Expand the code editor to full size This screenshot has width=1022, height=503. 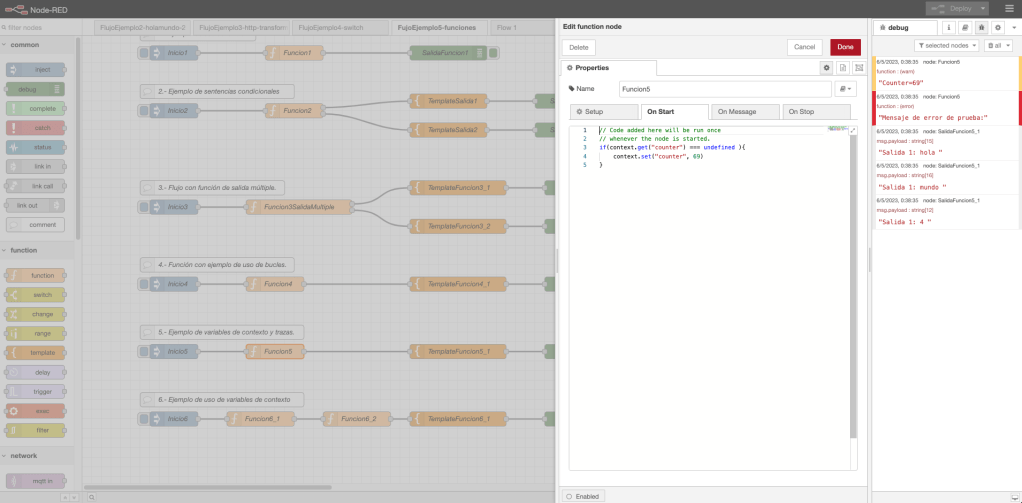coord(853,130)
